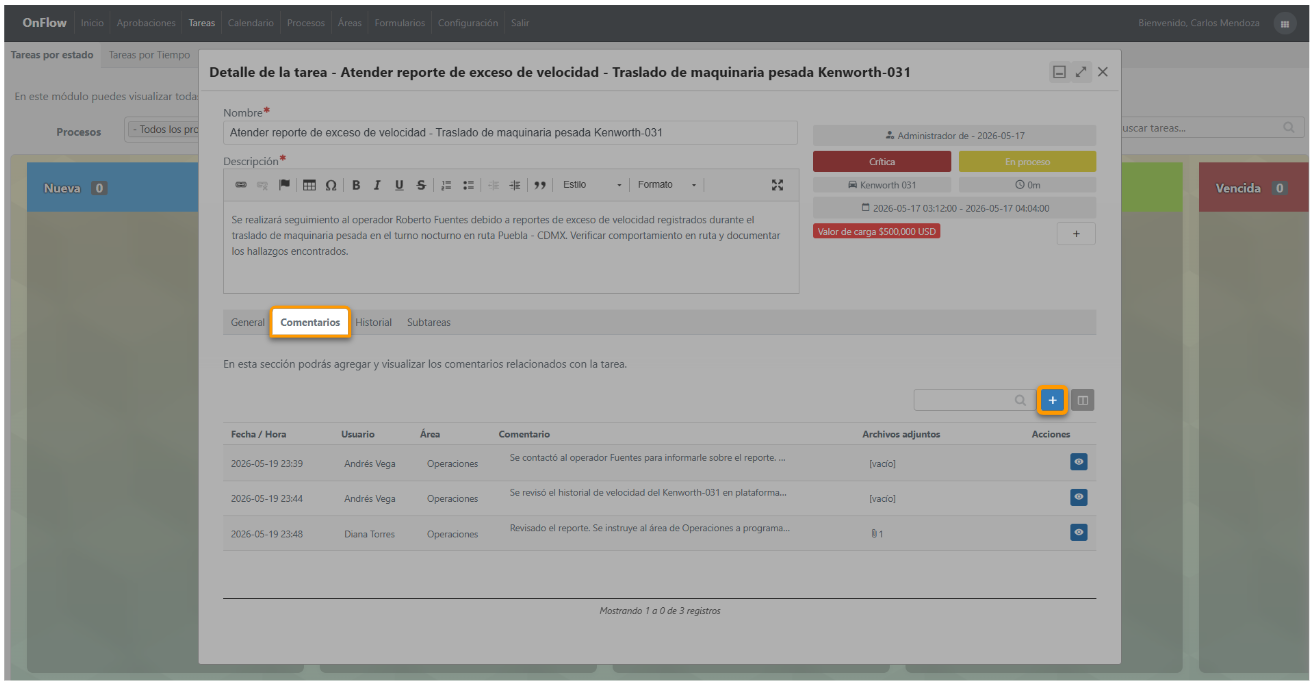Click the Nombre input field
Viewport: 1316px width, 685px height.
click(510, 132)
